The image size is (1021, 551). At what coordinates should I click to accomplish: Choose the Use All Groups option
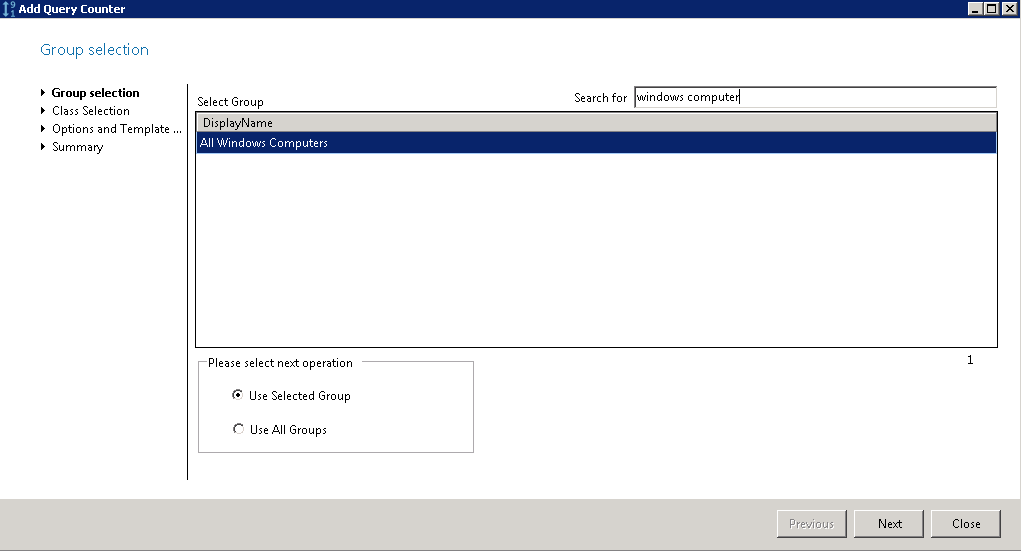(x=238, y=429)
